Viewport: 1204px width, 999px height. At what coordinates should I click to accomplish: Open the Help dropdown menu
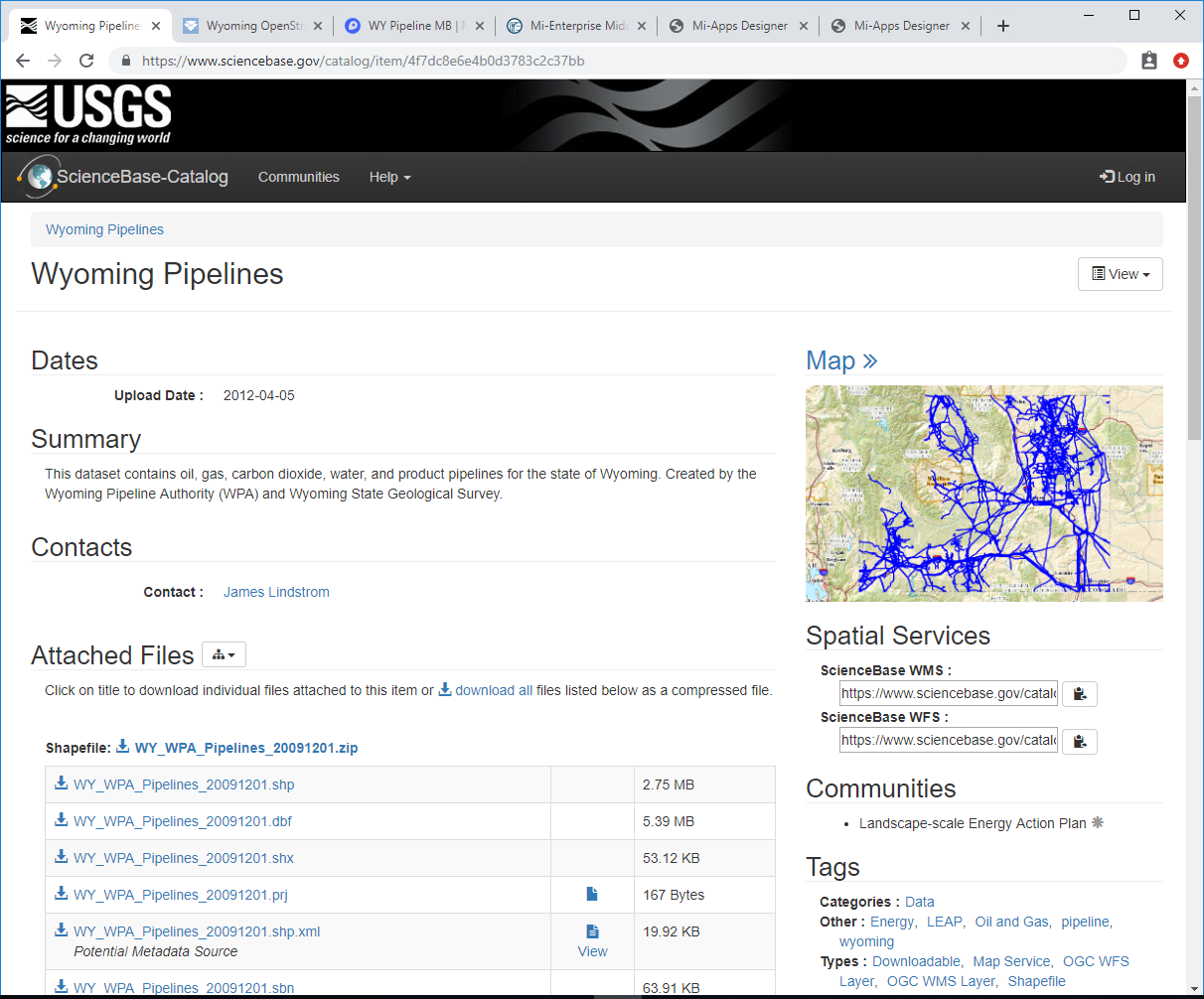point(389,177)
